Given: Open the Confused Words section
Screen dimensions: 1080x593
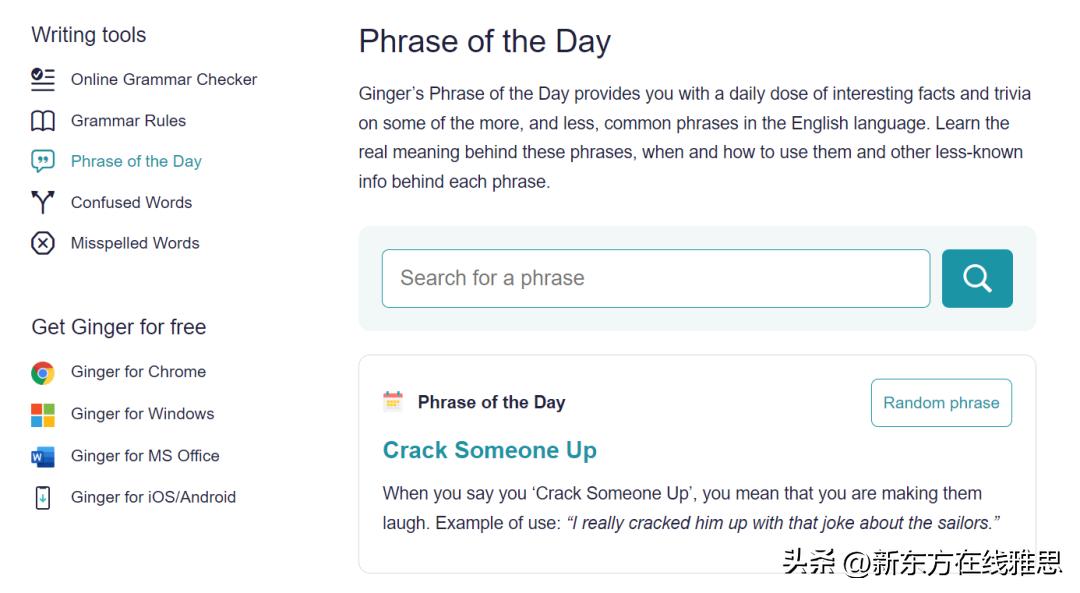Looking at the screenshot, I should tap(131, 202).
